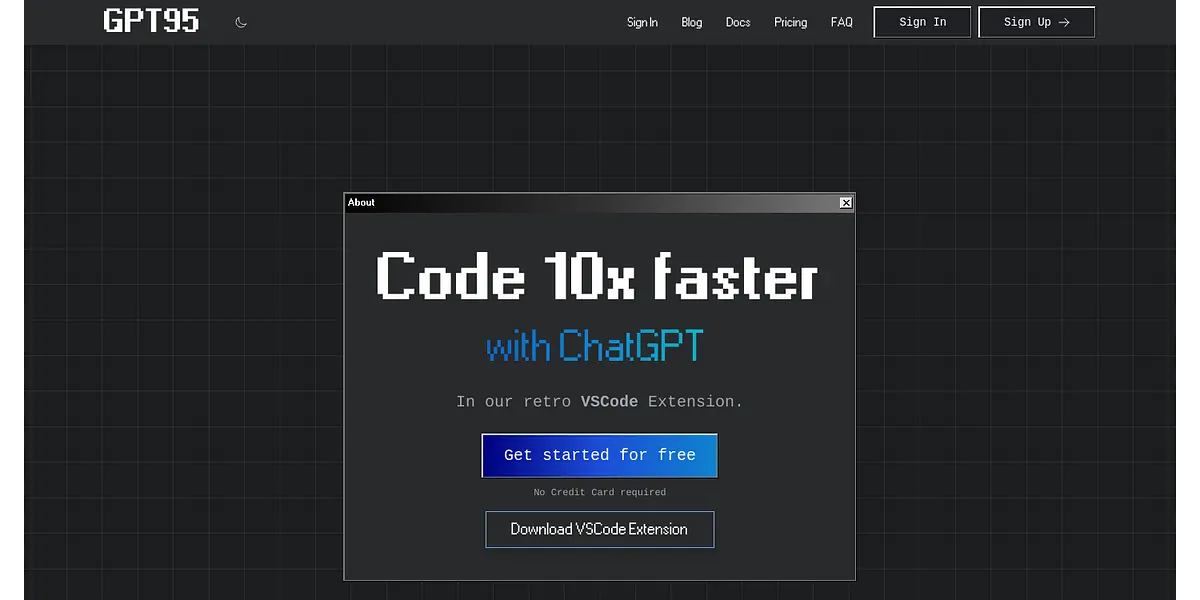Open the Blog page
The height and width of the screenshot is (600, 1200).
(x=692, y=22)
